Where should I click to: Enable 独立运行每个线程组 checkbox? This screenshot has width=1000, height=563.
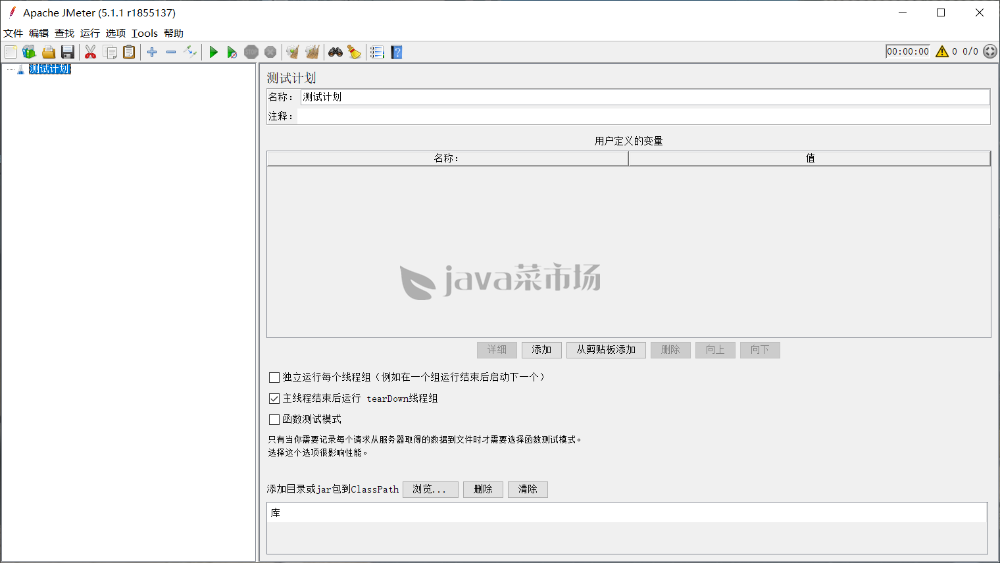(274, 377)
